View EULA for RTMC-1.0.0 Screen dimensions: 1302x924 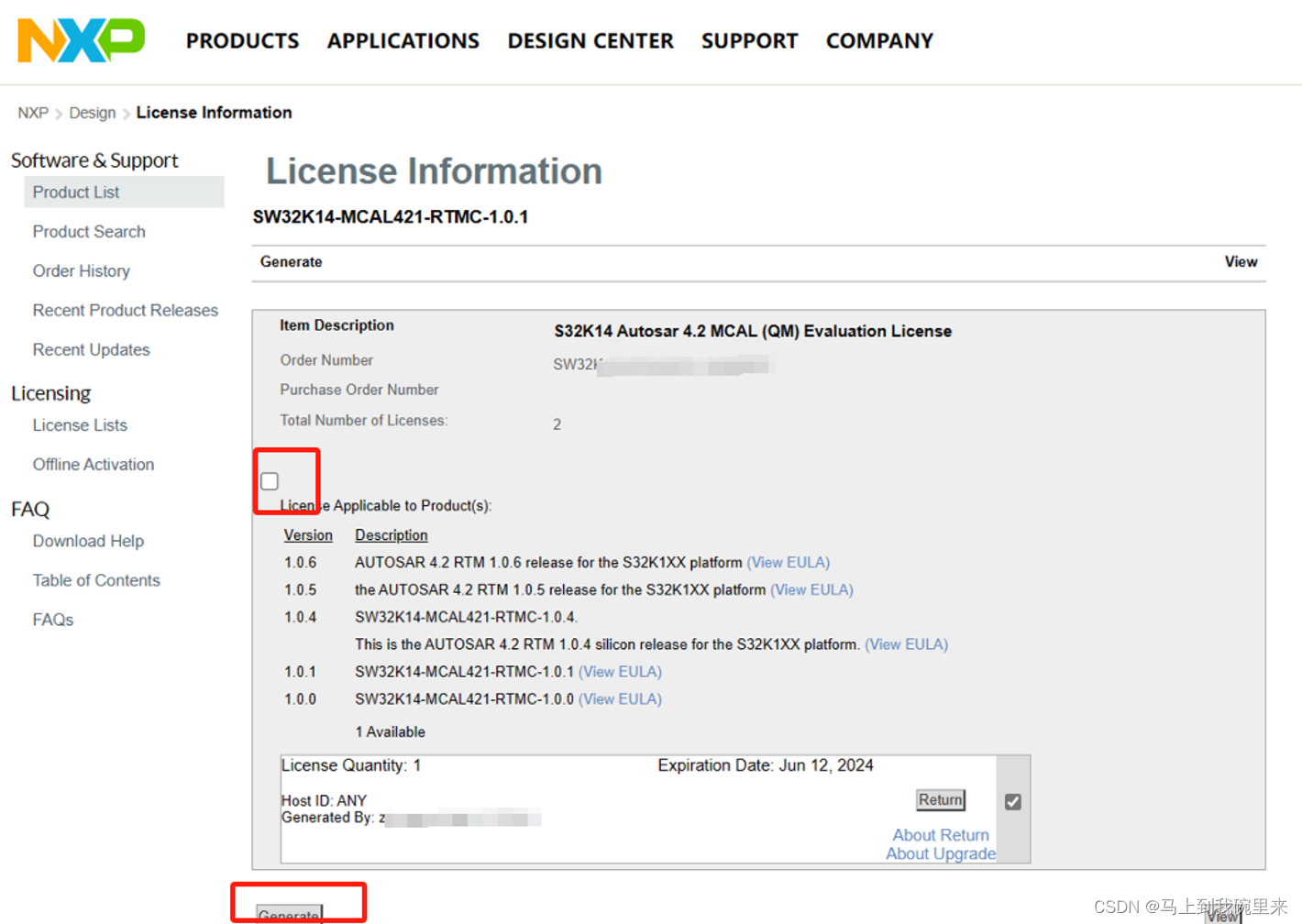tap(620, 699)
